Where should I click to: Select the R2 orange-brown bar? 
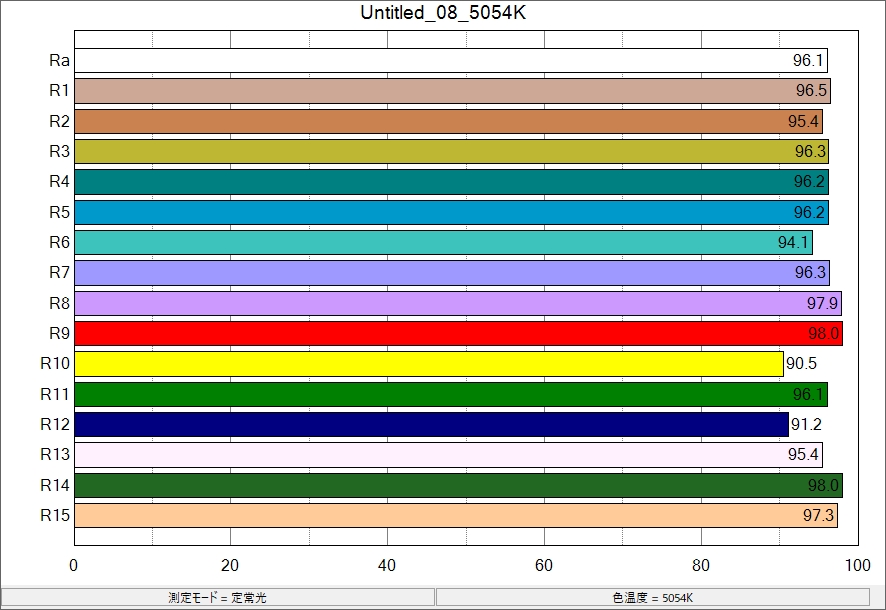[x=449, y=121]
